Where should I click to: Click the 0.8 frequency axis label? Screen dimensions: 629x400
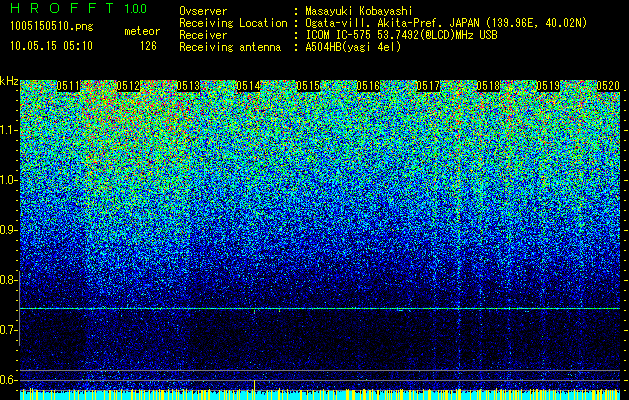(x=9, y=280)
